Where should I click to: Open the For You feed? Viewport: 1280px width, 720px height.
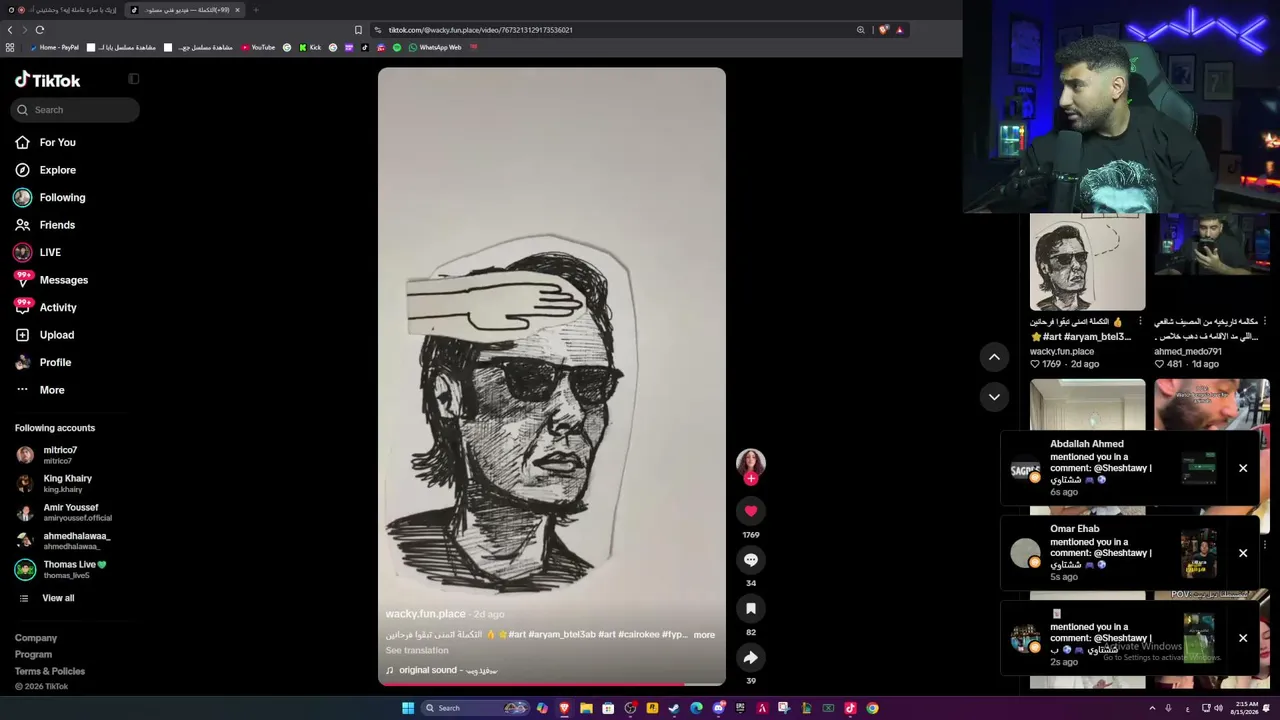(46, 142)
